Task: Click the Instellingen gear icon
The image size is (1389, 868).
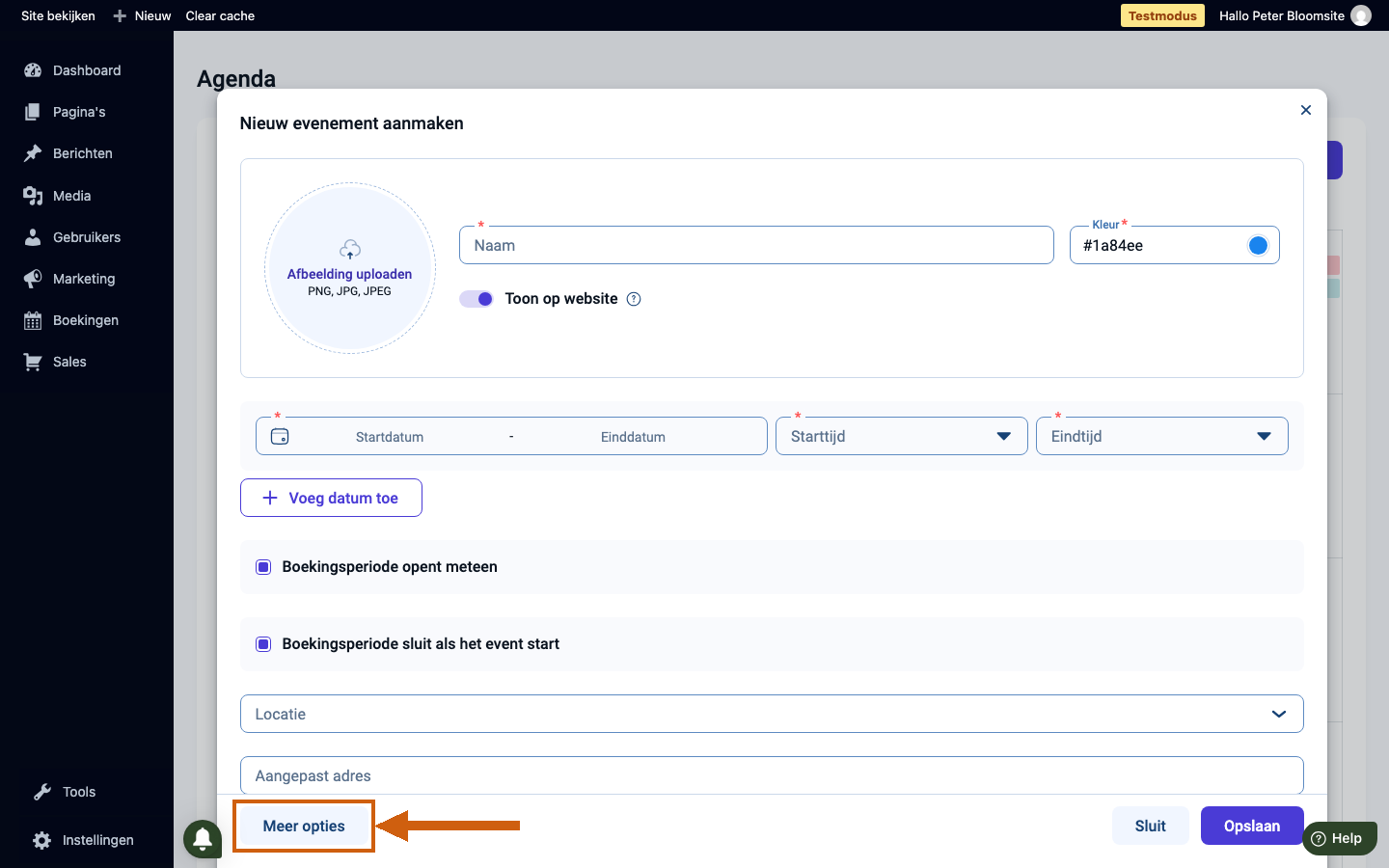Action: (x=42, y=840)
